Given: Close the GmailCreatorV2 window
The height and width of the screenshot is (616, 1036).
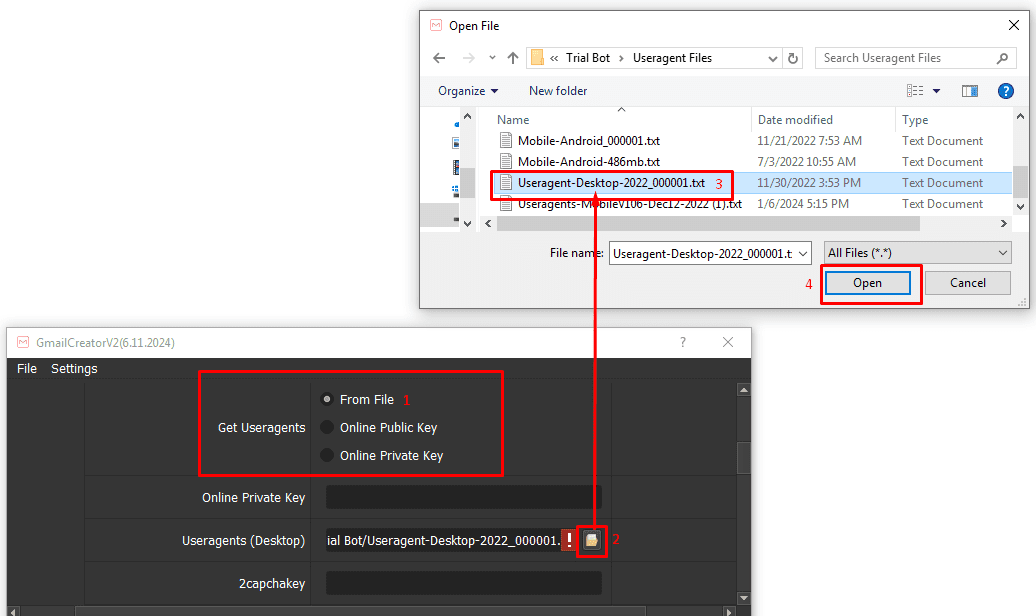Looking at the screenshot, I should (x=727, y=342).
